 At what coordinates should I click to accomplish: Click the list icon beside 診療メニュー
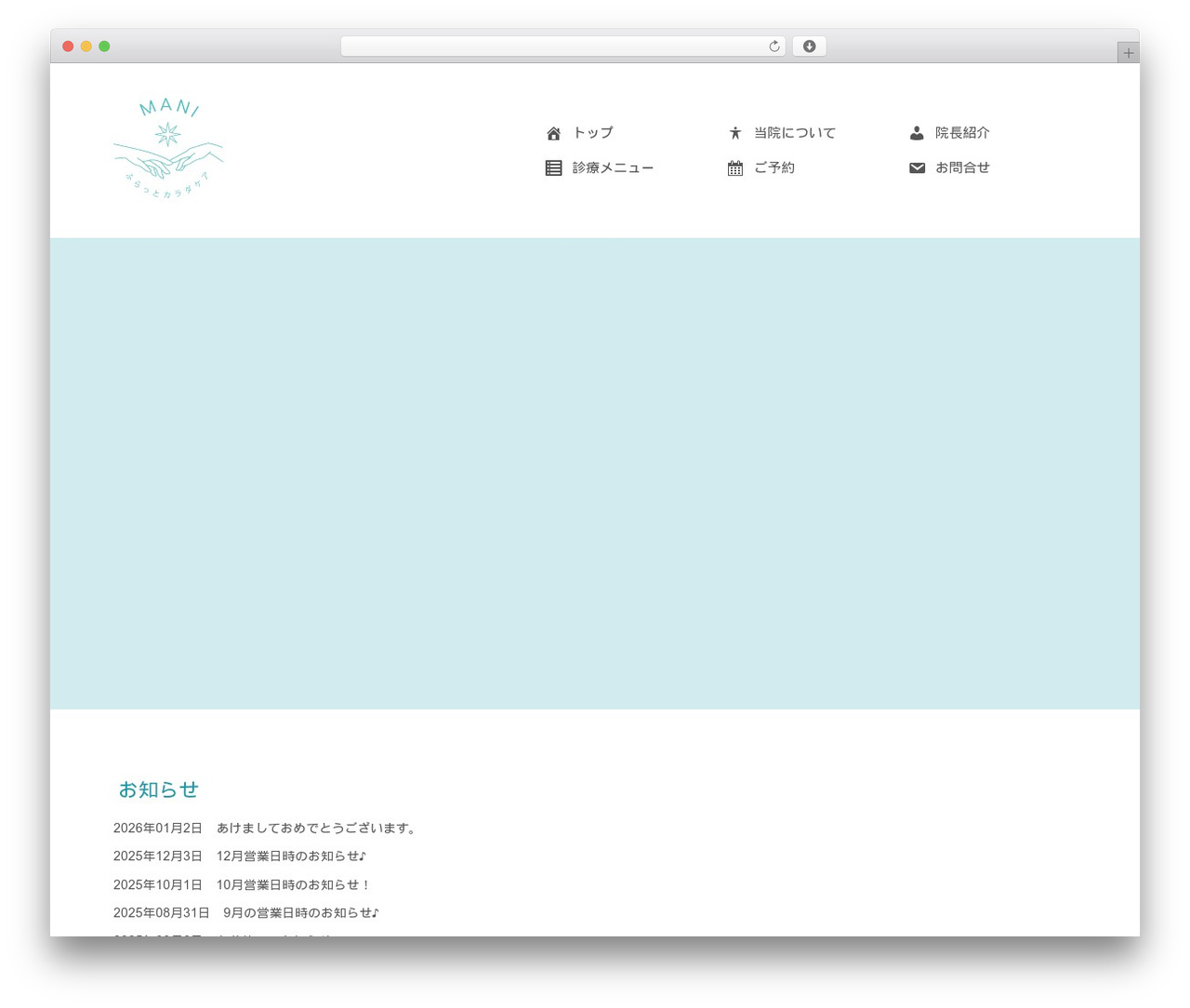pos(553,168)
